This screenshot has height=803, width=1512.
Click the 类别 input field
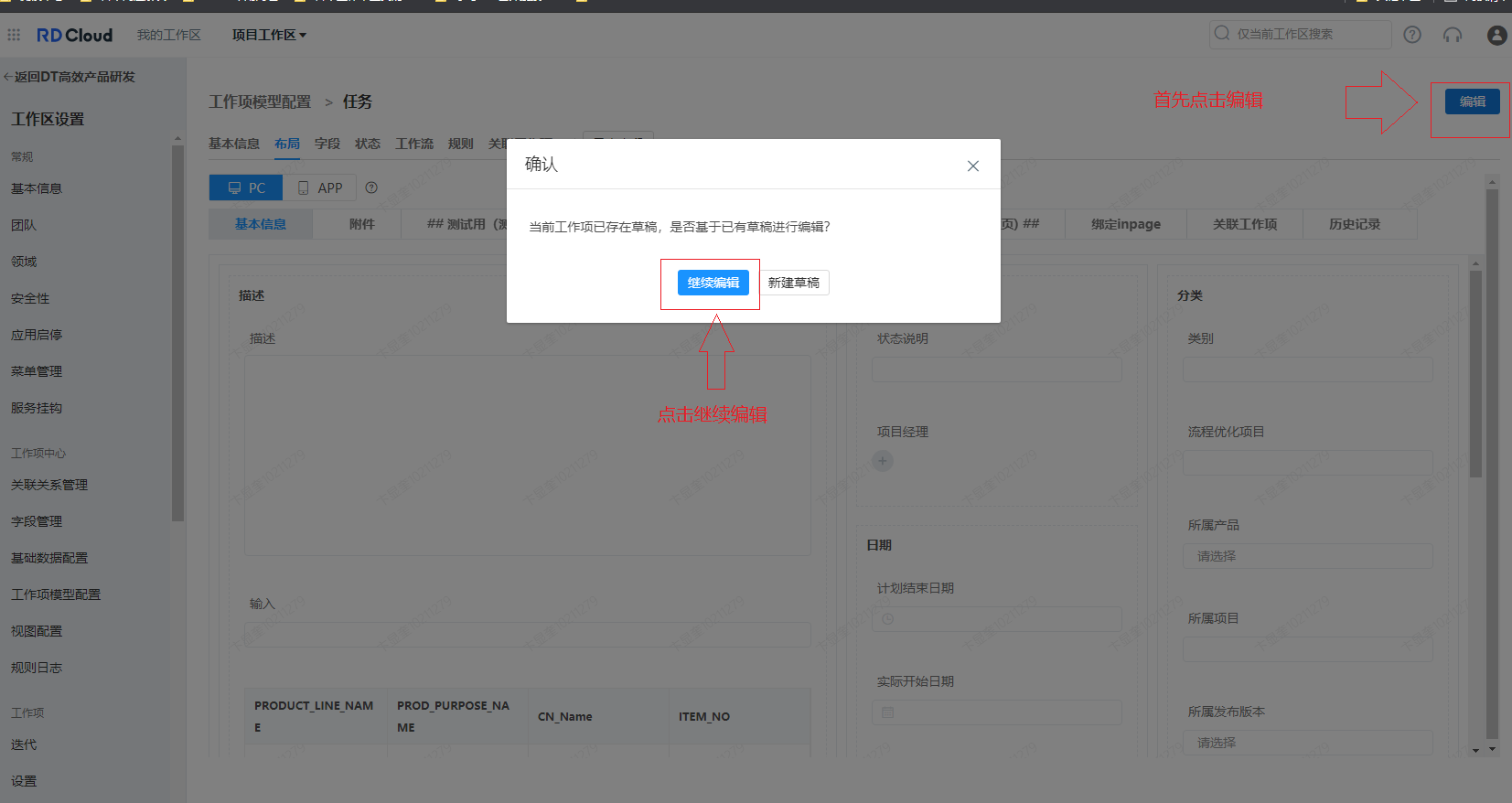(x=1308, y=369)
